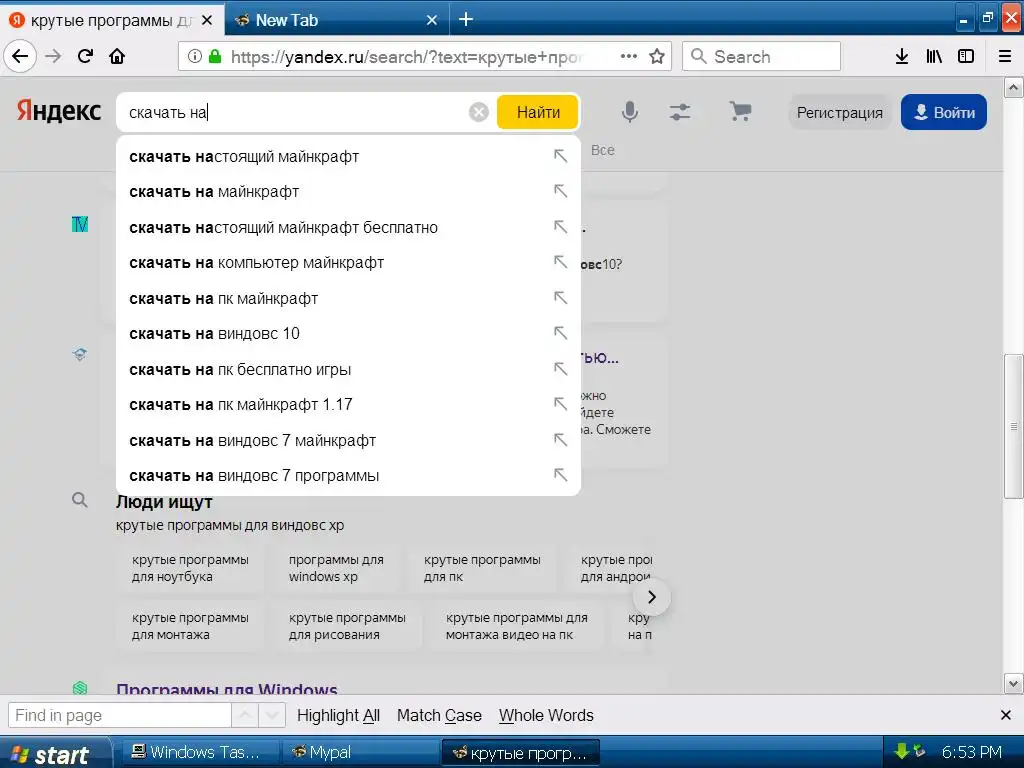This screenshot has width=1024, height=768.
Task: Bookmark this page with the star
Action: tap(657, 56)
